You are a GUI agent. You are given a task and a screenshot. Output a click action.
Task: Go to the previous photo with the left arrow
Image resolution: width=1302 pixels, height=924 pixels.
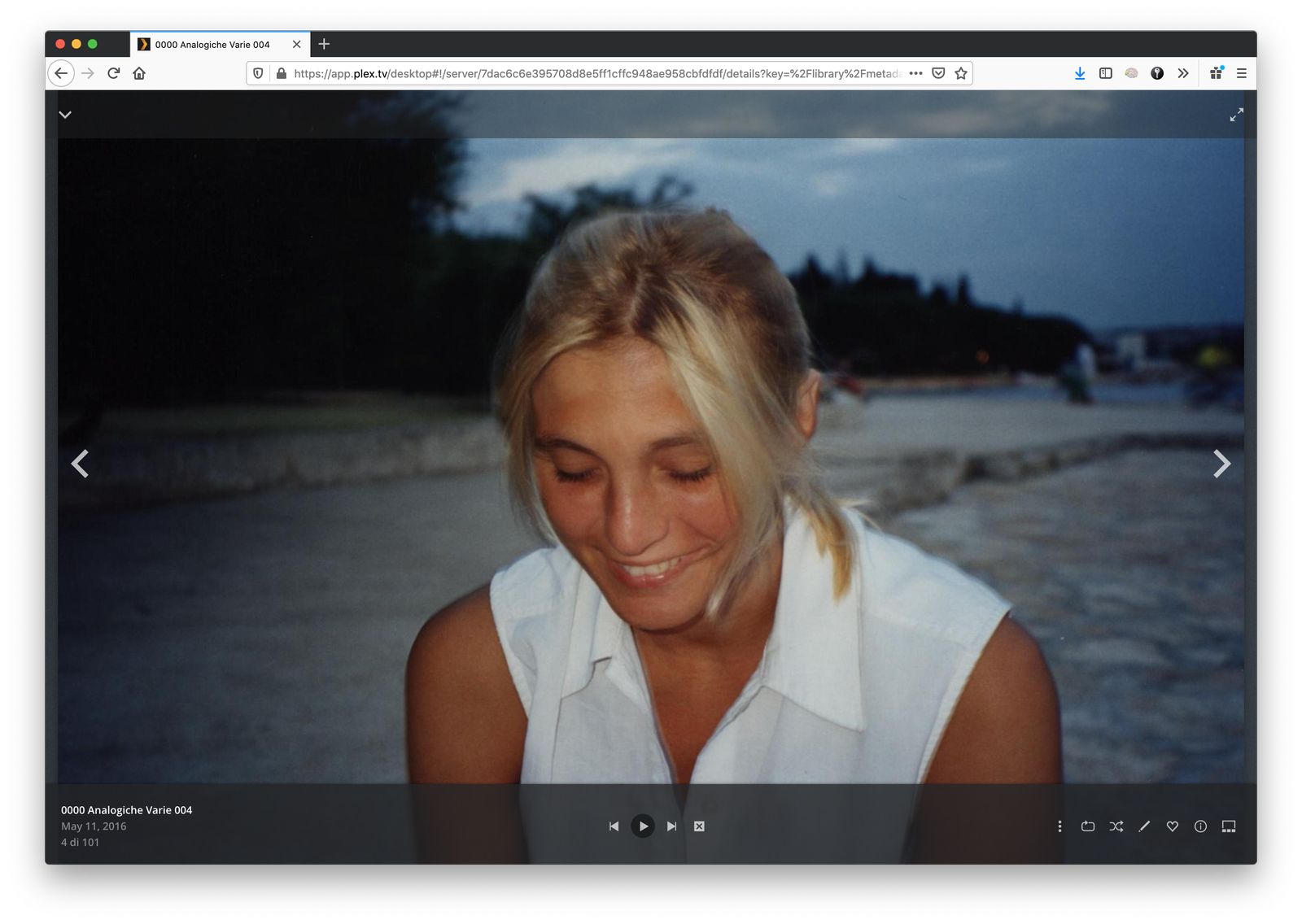coord(80,464)
